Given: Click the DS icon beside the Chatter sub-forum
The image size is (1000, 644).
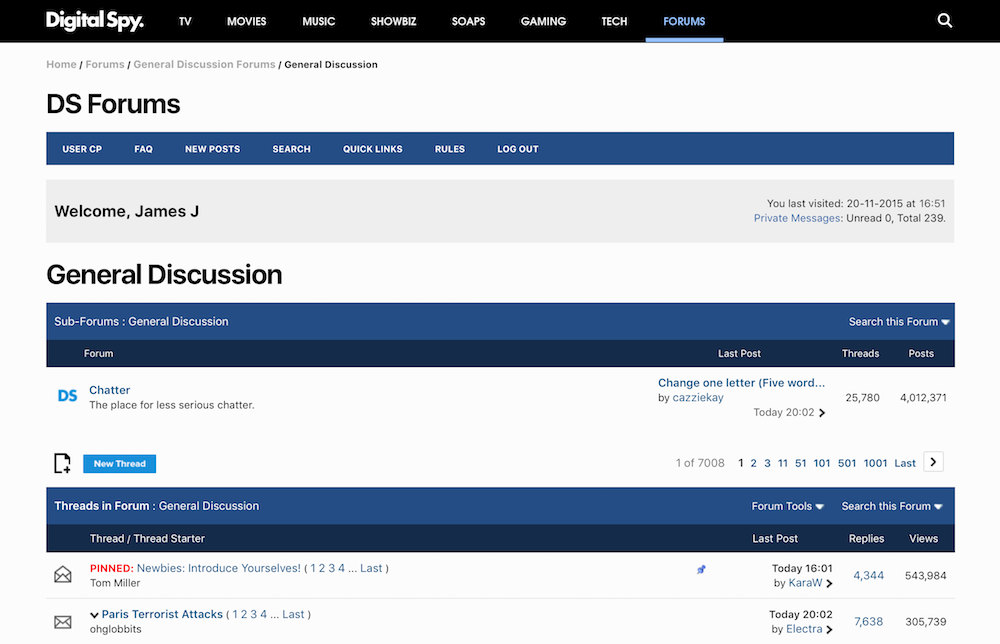Looking at the screenshot, I should [x=67, y=396].
